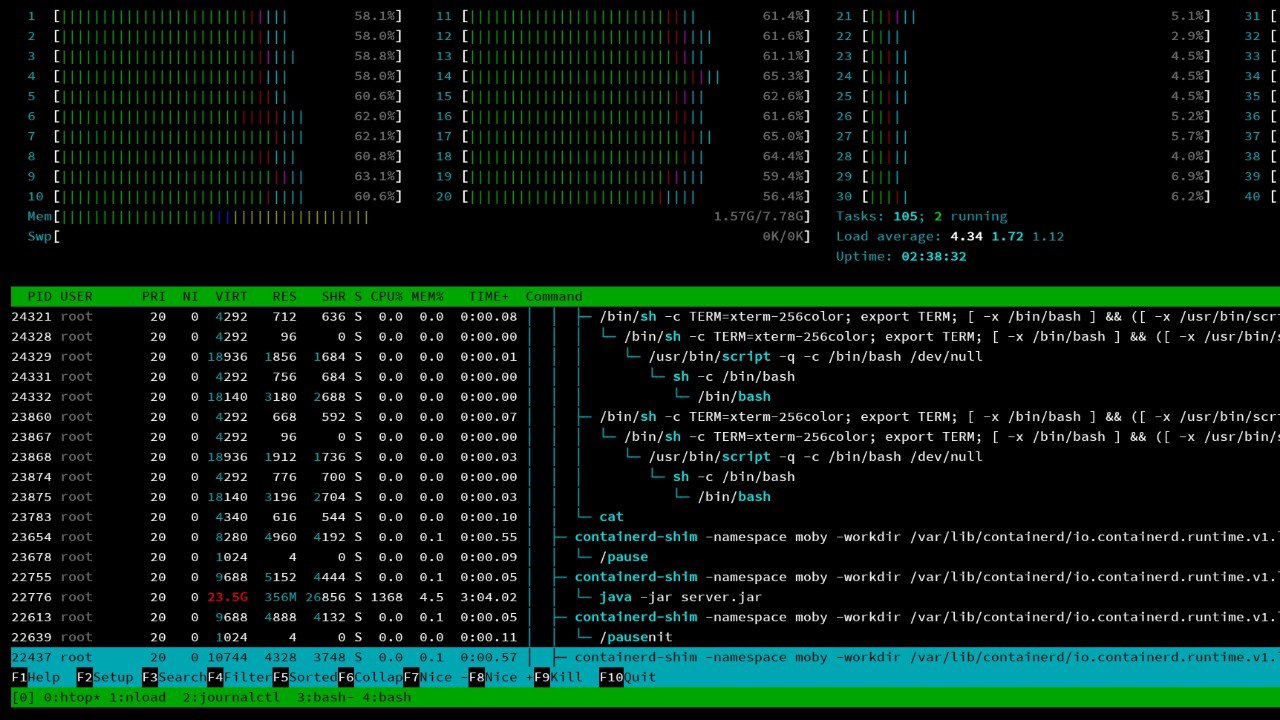Screen dimensions: 1280x720
Task: Click highlighted containerd-shim row PID 22437
Action: [645, 657]
